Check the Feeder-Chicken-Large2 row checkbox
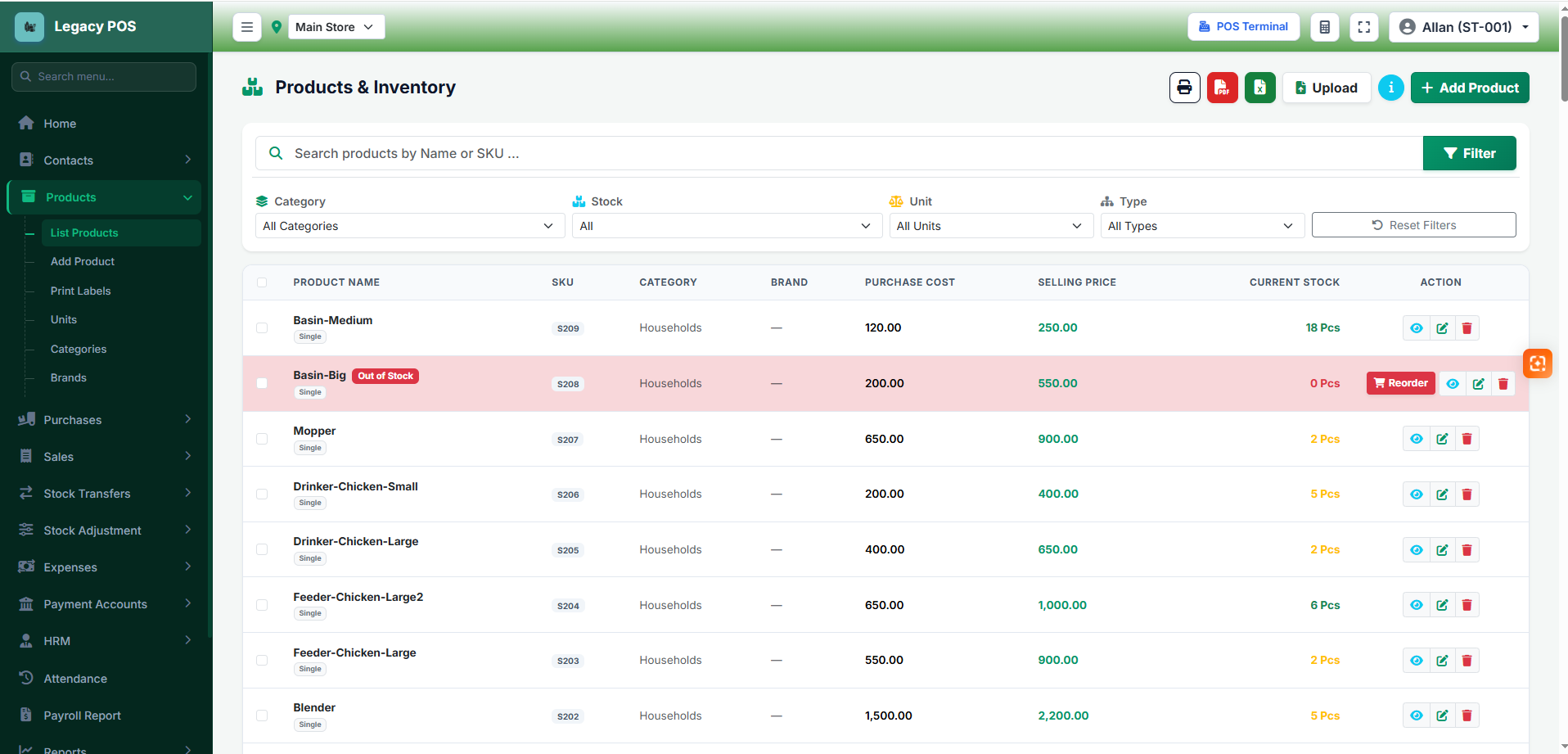This screenshot has width=1568, height=754. click(x=262, y=605)
